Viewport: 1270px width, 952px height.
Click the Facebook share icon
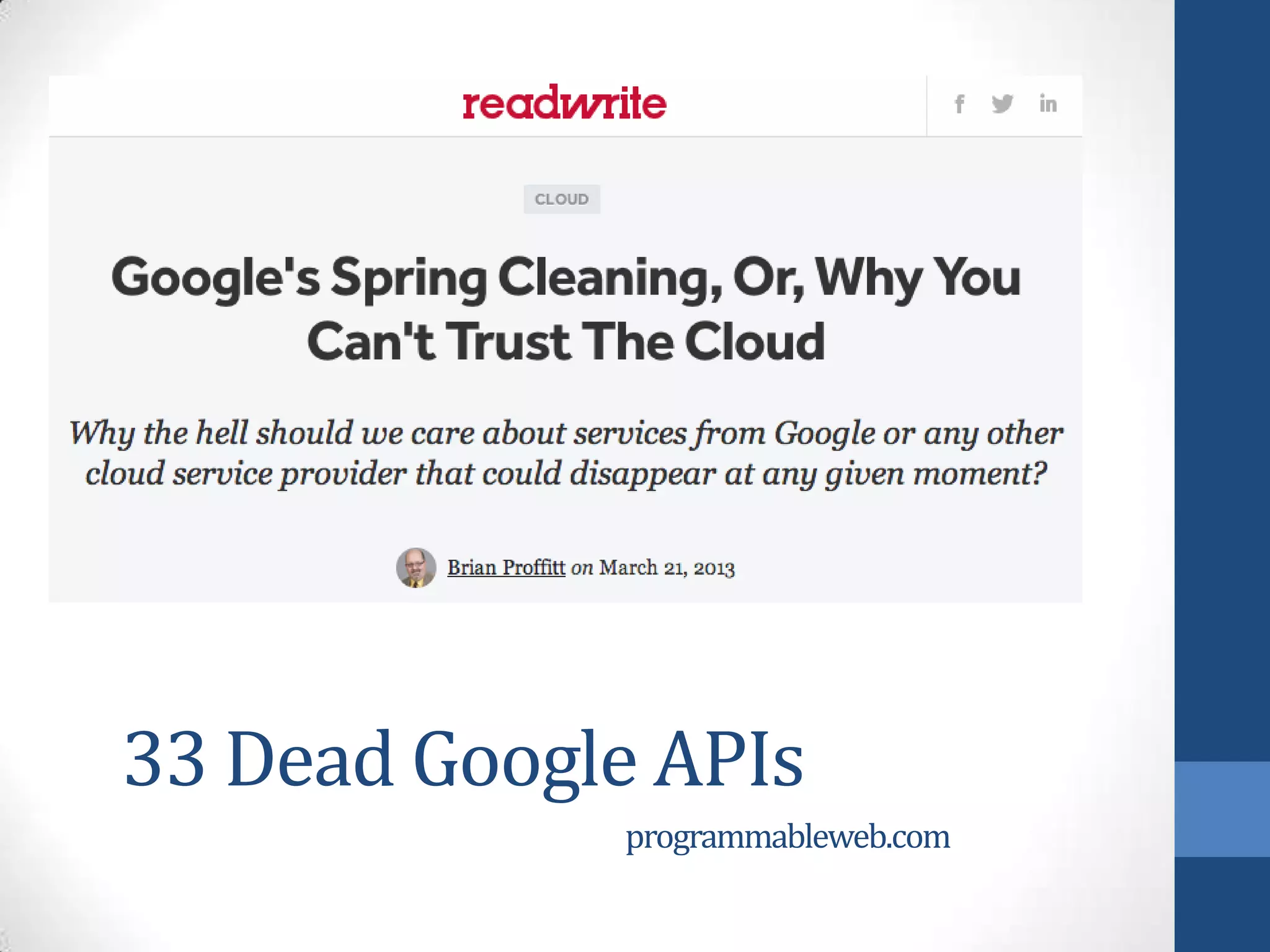click(x=959, y=104)
